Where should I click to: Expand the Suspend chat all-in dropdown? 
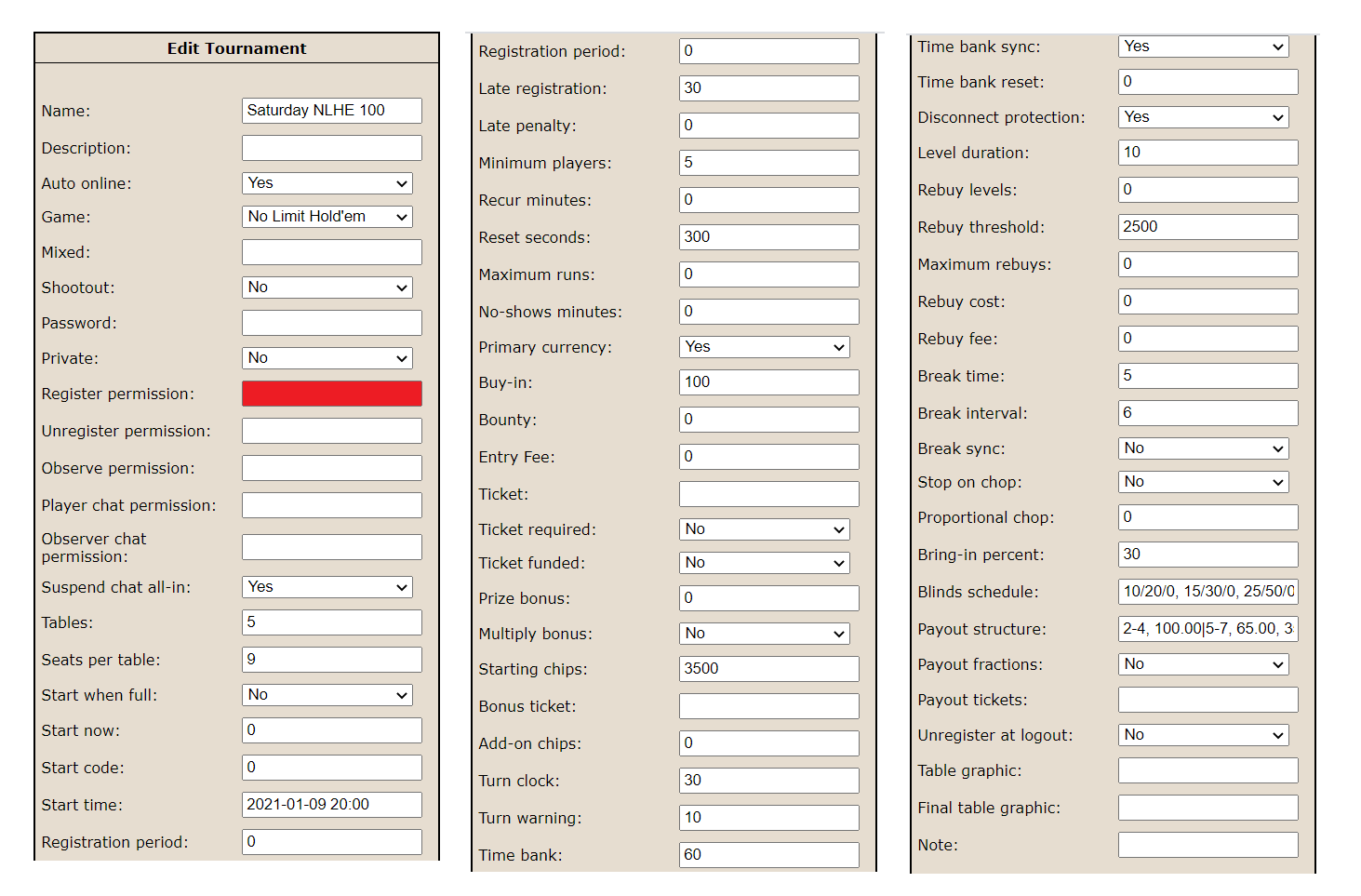tap(327, 586)
